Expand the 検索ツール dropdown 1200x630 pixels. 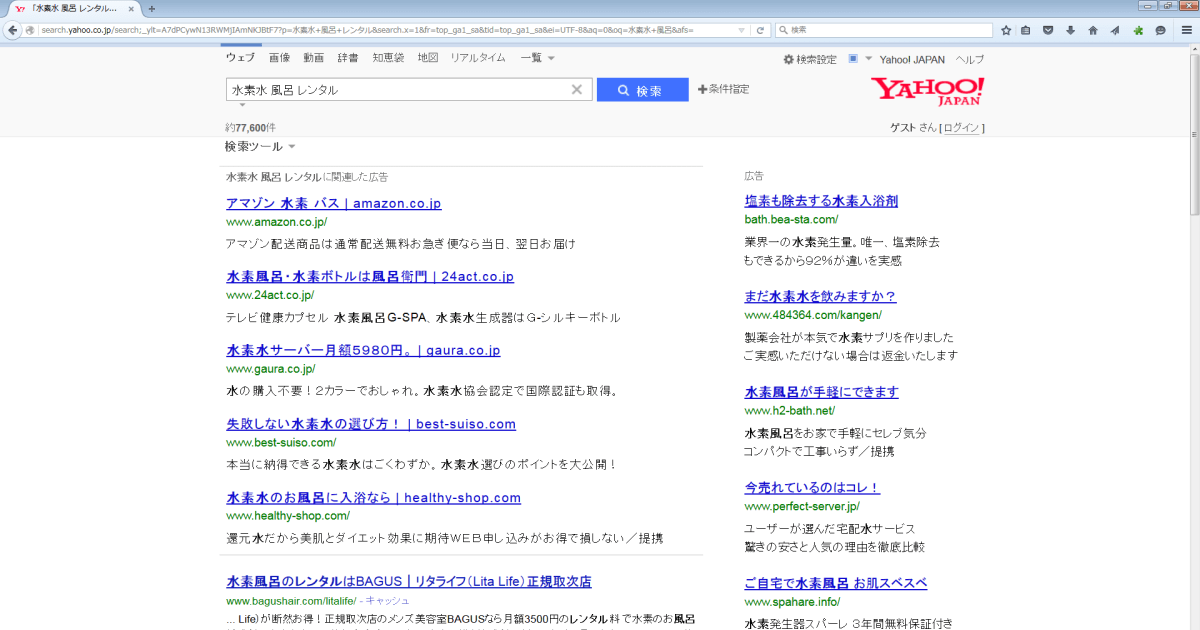tap(260, 147)
